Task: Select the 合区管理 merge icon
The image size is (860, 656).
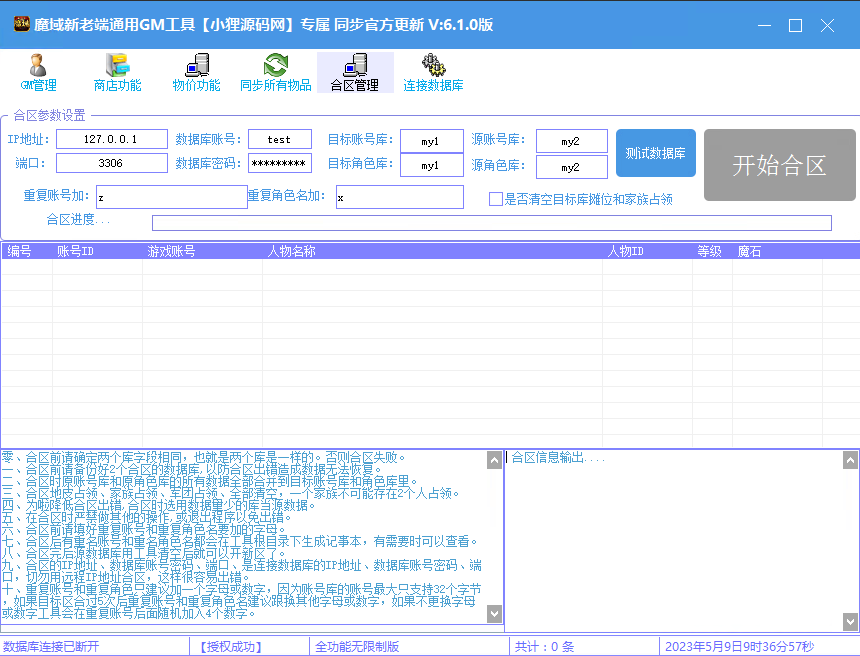Action: point(355,66)
